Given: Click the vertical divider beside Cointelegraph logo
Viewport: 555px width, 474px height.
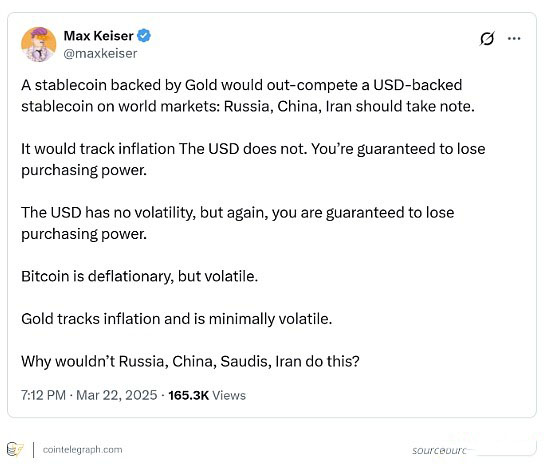Looking at the screenshot, I should pyautogui.click(x=34, y=450).
